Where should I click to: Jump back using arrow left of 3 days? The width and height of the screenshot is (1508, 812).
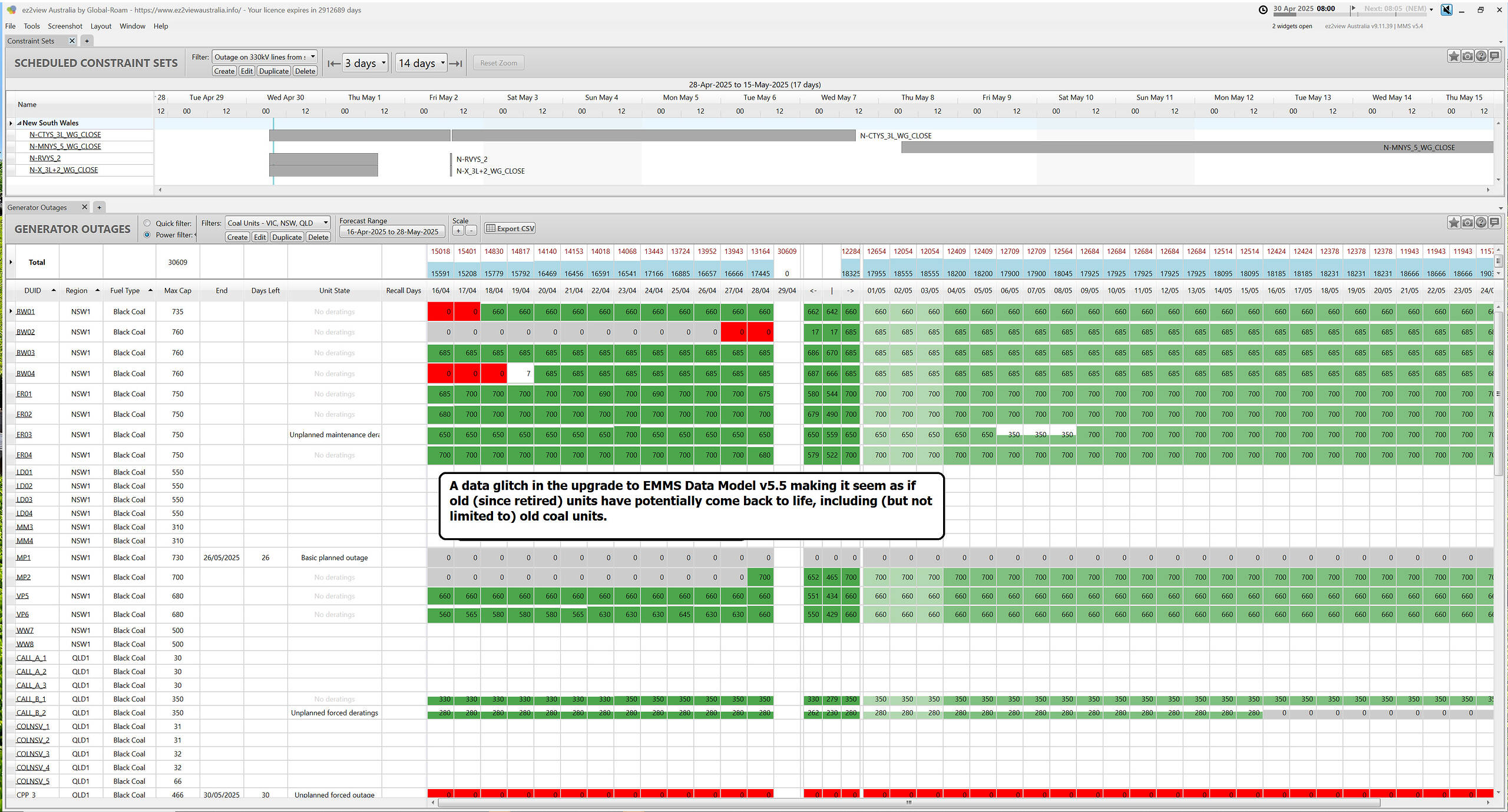click(x=333, y=63)
